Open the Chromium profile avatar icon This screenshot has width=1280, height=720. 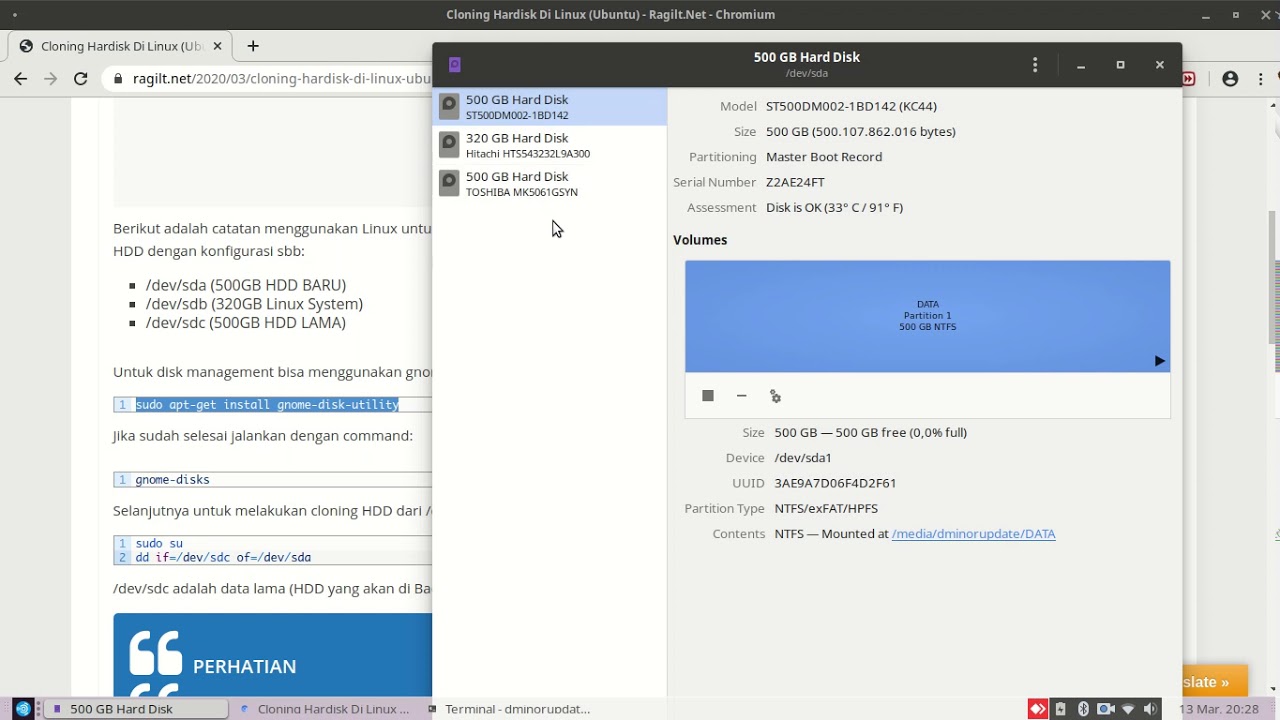(x=1230, y=79)
